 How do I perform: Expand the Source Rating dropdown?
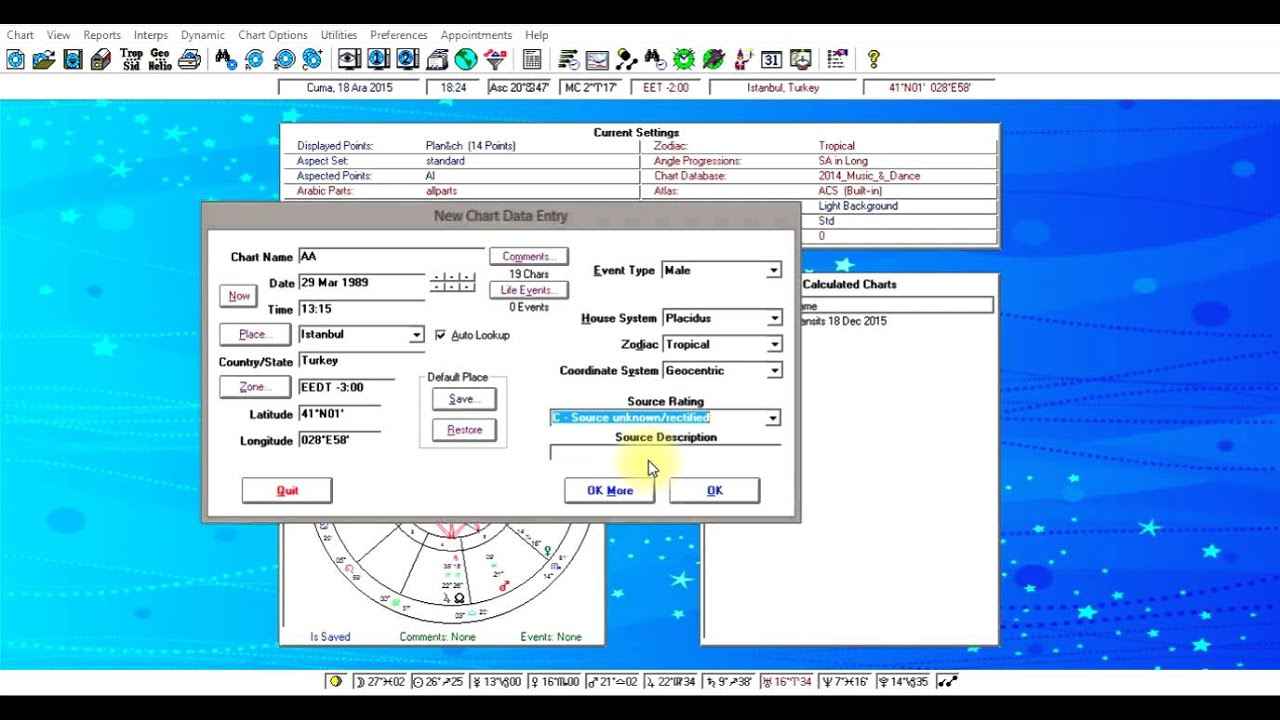point(772,418)
